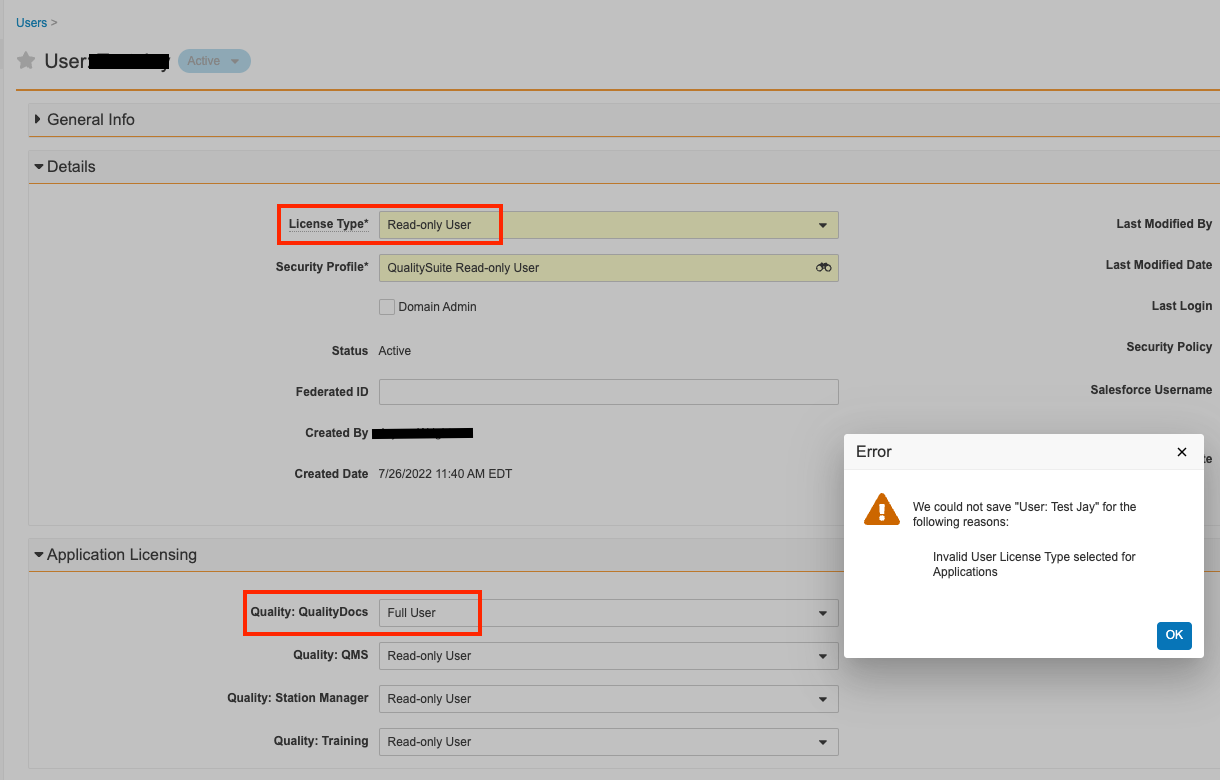Click the binoculars icon in Security Profile

coord(823,268)
